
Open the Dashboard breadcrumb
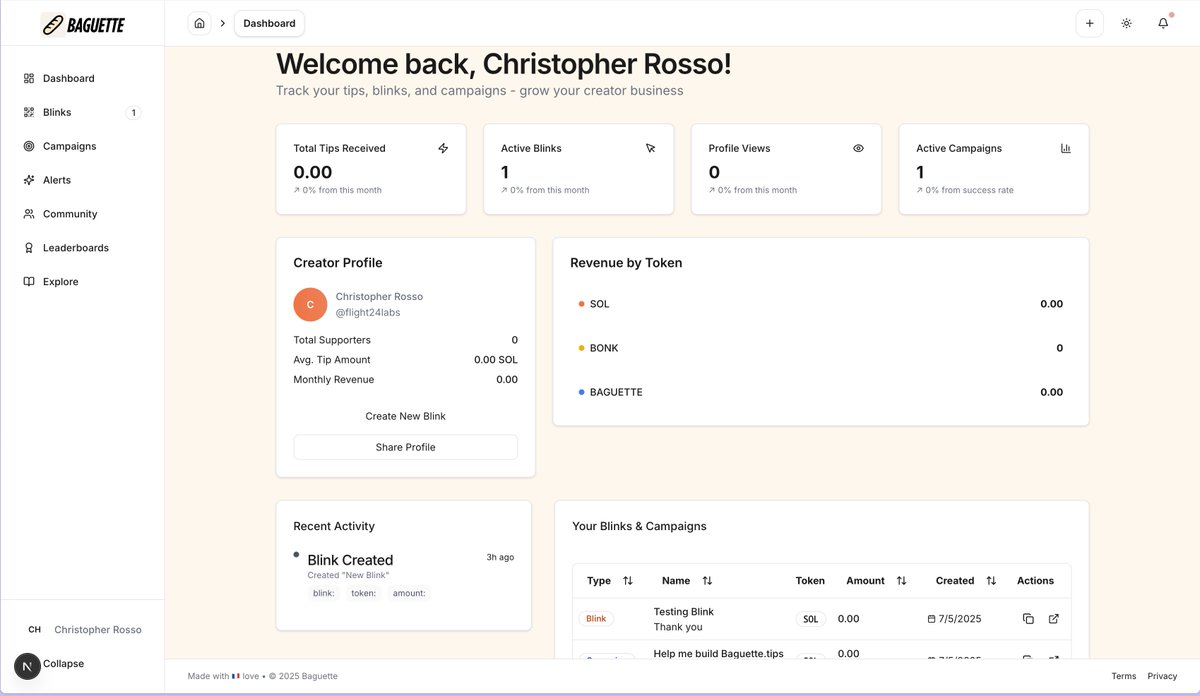click(269, 23)
